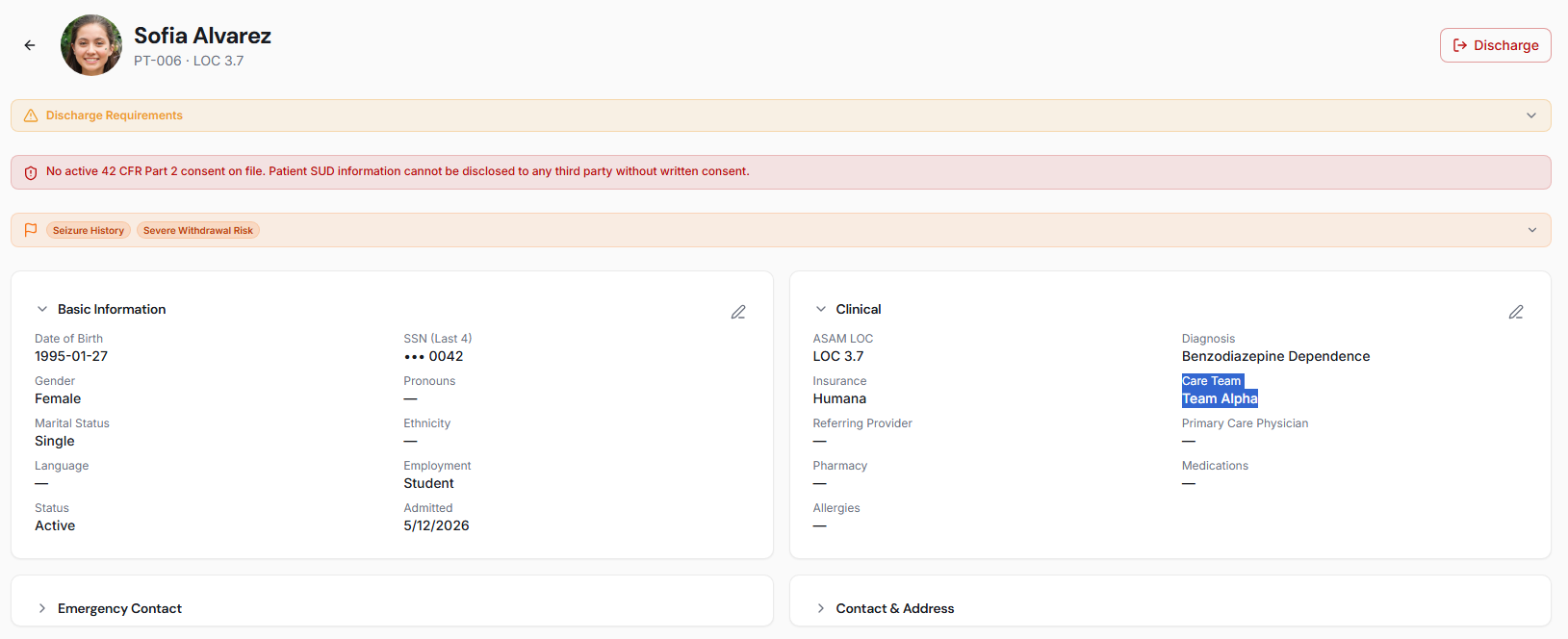The height and width of the screenshot is (639, 1568).
Task: Click the Employment value Student
Action: point(428,483)
